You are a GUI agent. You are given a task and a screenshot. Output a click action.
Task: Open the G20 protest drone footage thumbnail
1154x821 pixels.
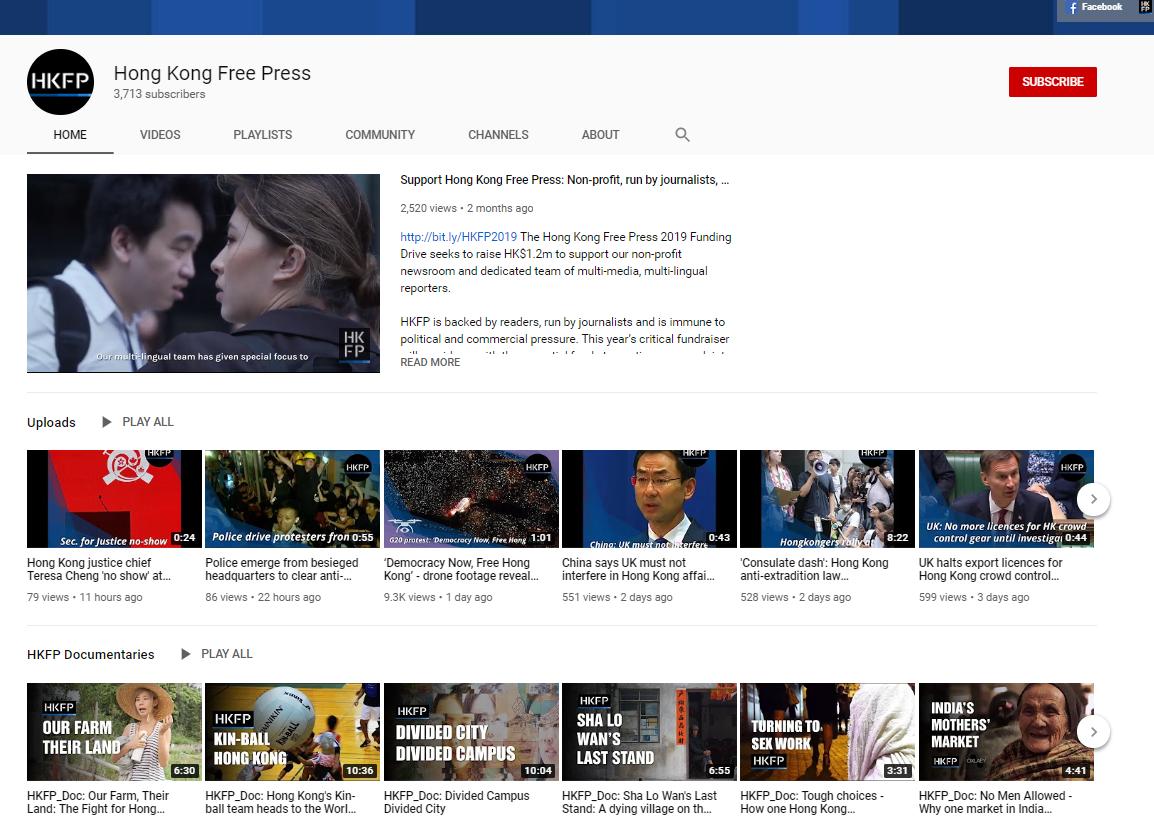pyautogui.click(x=471, y=499)
